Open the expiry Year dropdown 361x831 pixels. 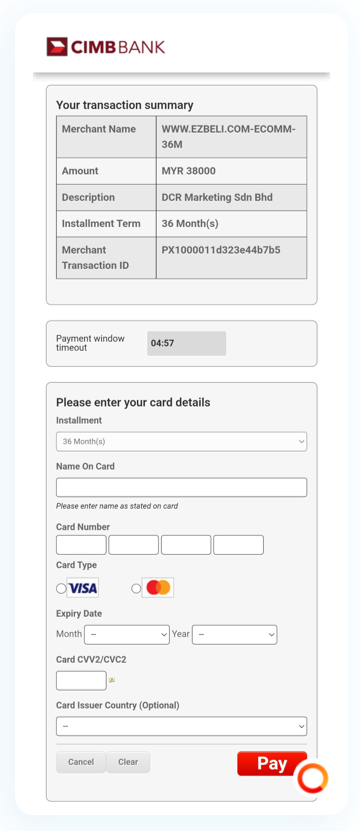[x=234, y=634]
